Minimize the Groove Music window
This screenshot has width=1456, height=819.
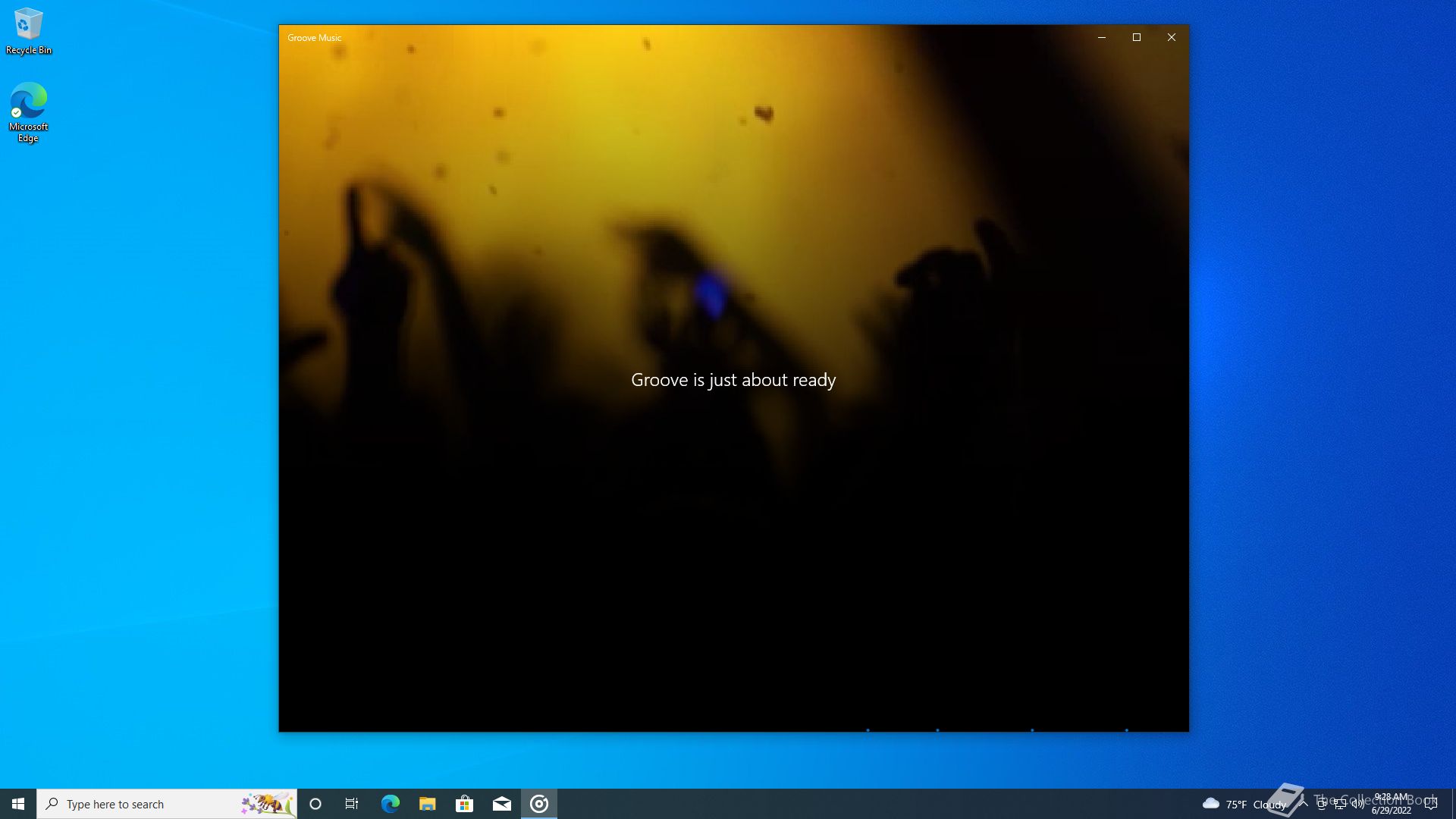point(1102,37)
